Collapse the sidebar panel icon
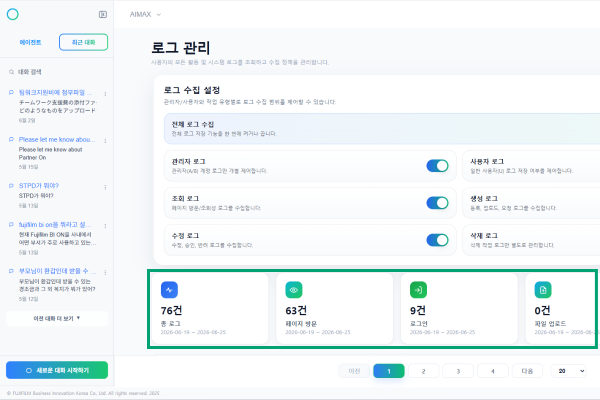 103,15
